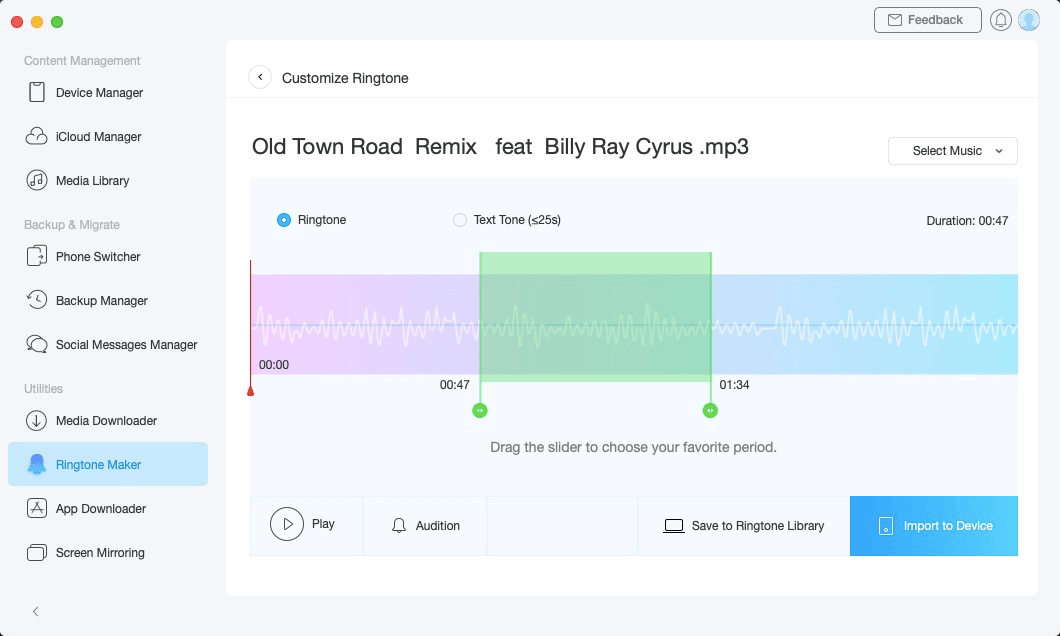Click the red playhead marker
The image size is (1060, 636).
click(x=250, y=391)
